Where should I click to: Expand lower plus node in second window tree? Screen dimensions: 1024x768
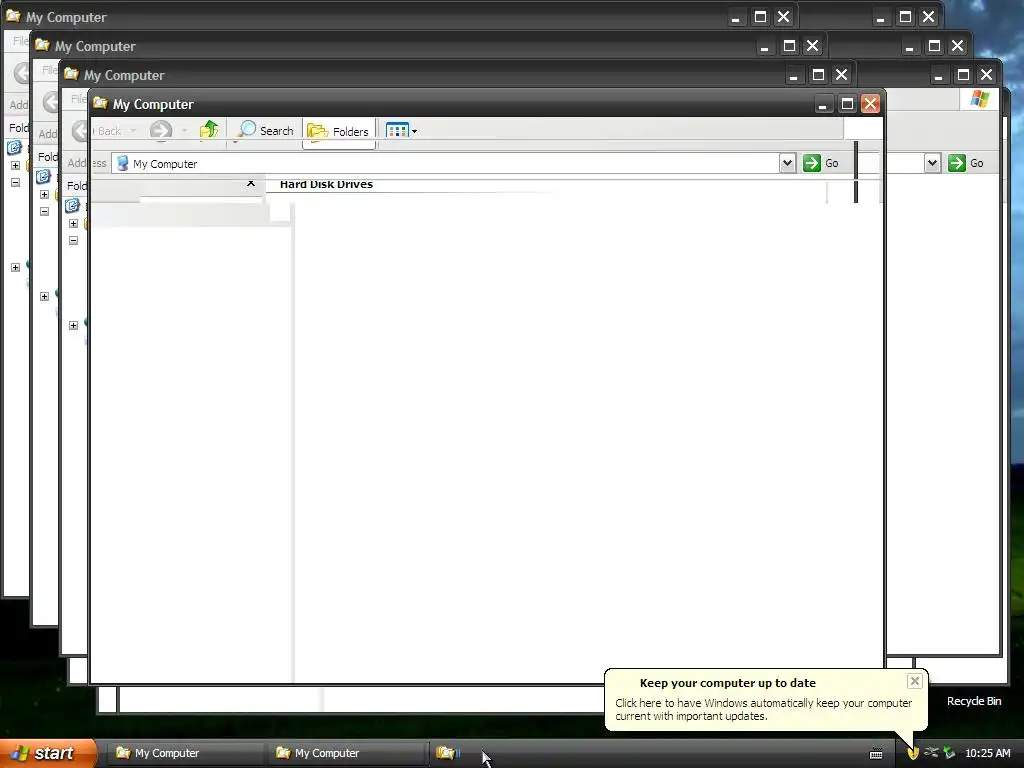44,296
